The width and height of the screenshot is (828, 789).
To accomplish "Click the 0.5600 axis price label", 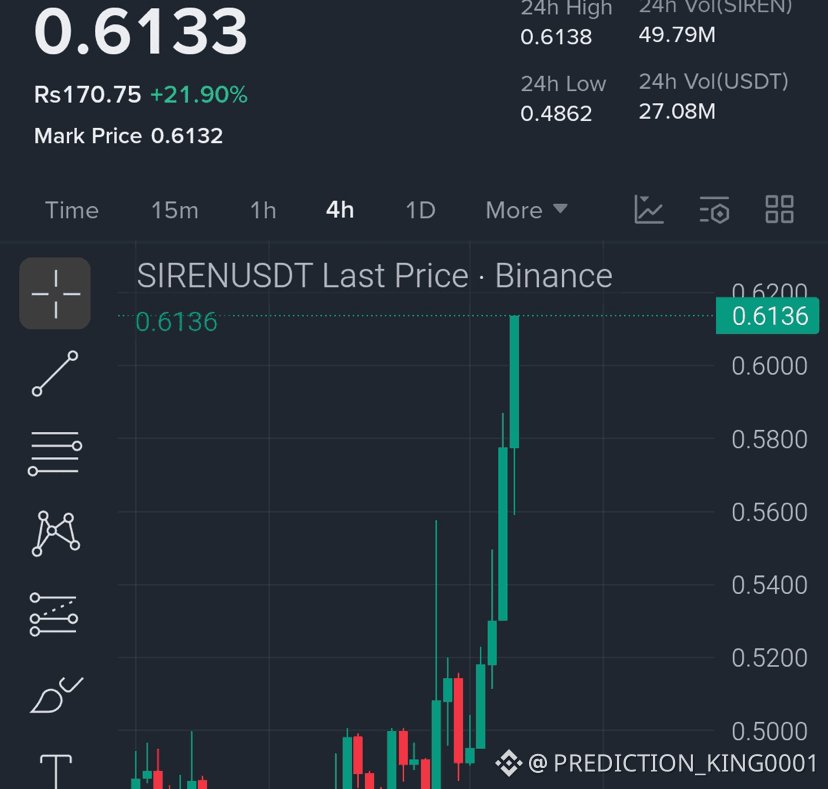I will [x=769, y=512].
